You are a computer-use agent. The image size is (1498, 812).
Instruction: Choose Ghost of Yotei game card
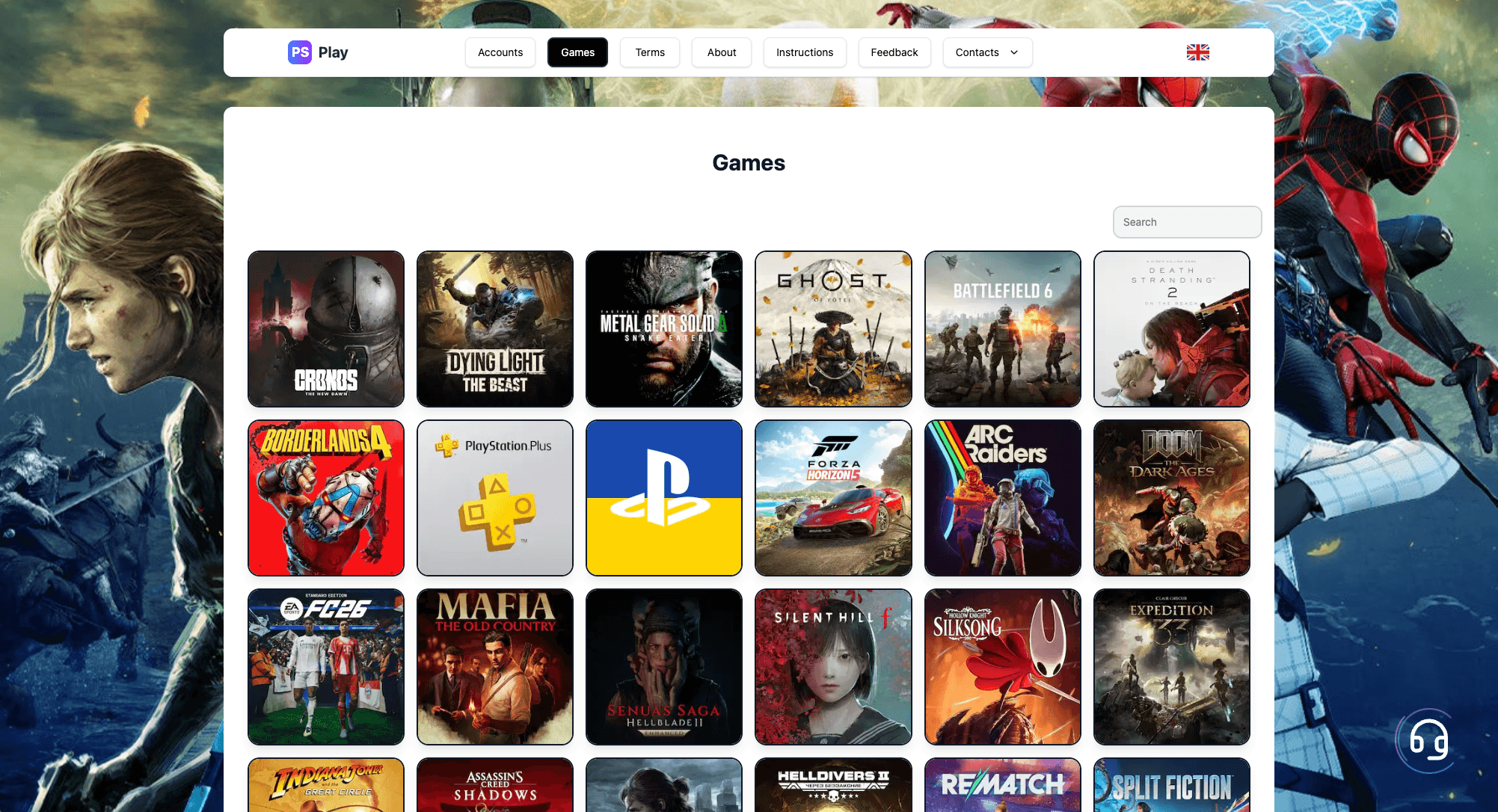coord(833,329)
